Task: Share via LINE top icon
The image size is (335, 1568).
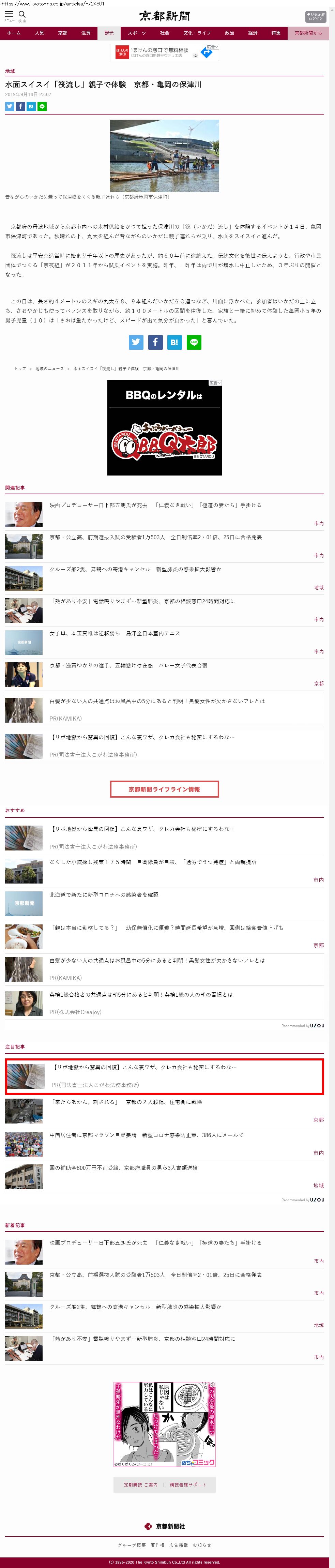Action: [x=42, y=106]
